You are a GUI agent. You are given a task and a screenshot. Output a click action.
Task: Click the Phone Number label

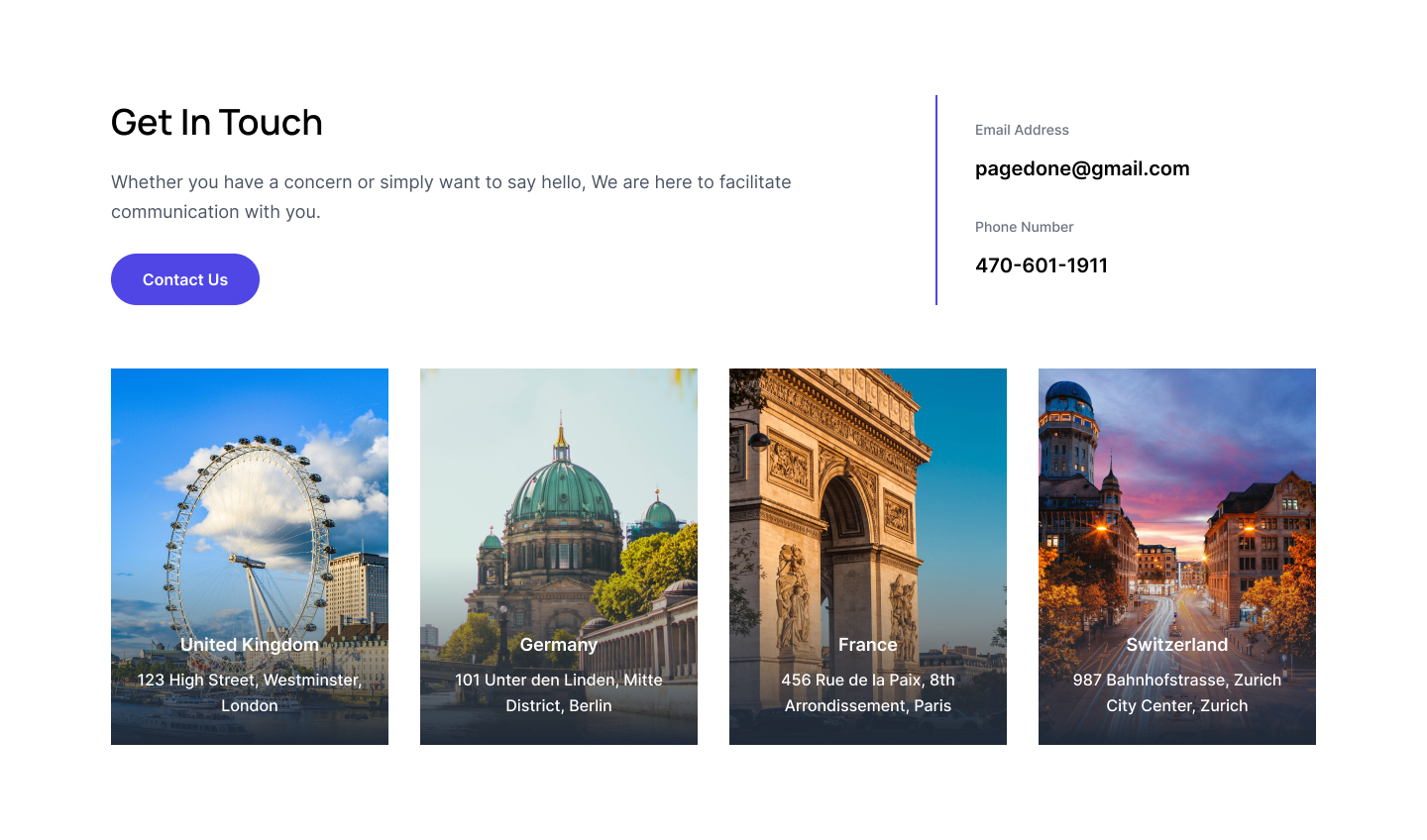1024,227
